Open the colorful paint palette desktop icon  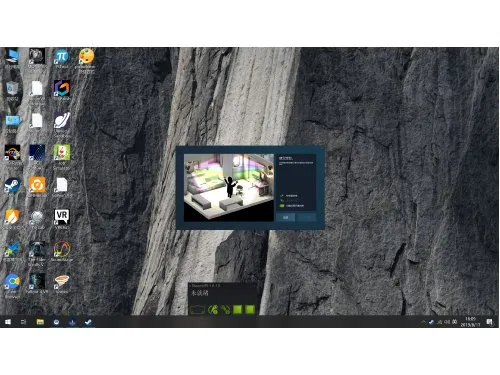point(86,56)
